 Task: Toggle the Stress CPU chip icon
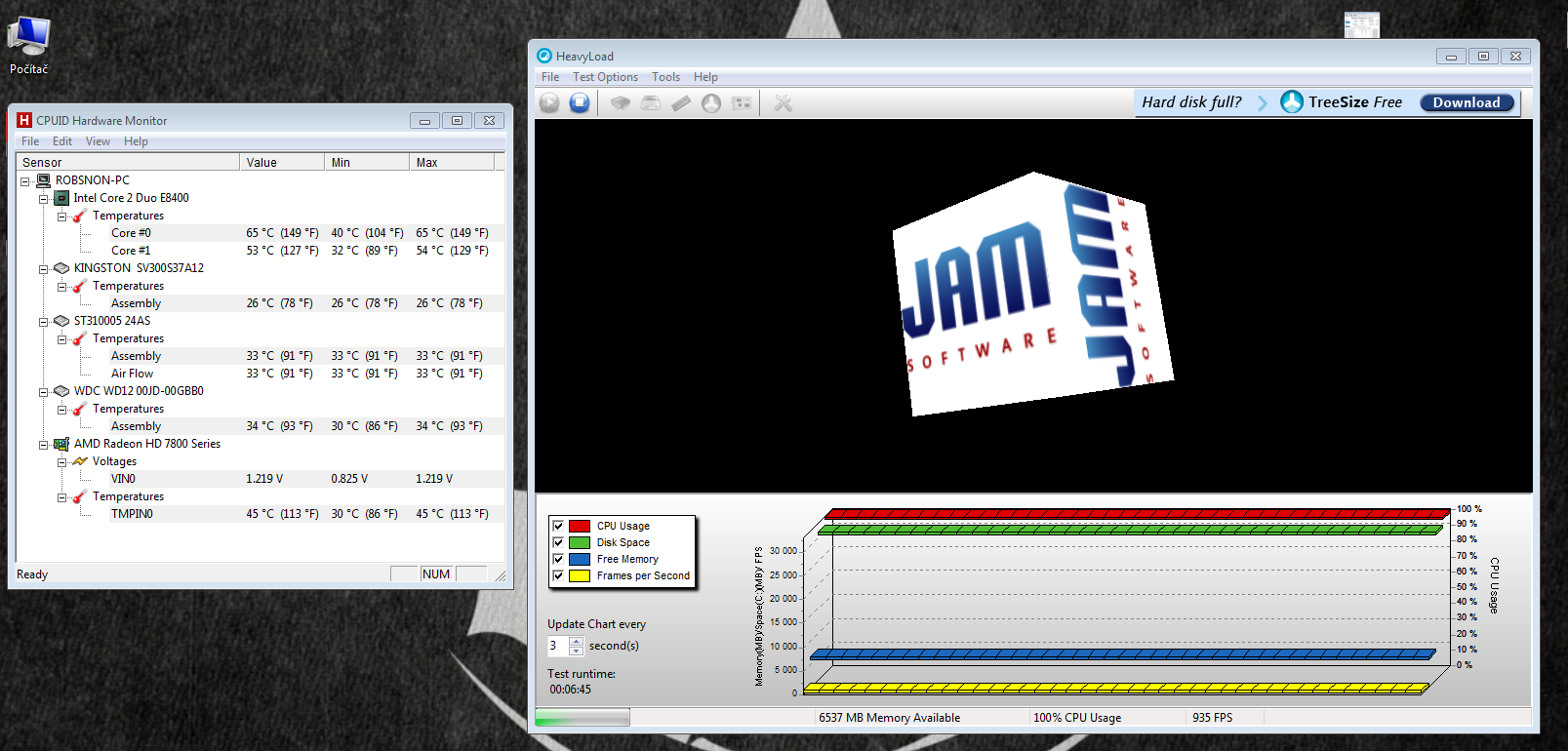pos(621,102)
